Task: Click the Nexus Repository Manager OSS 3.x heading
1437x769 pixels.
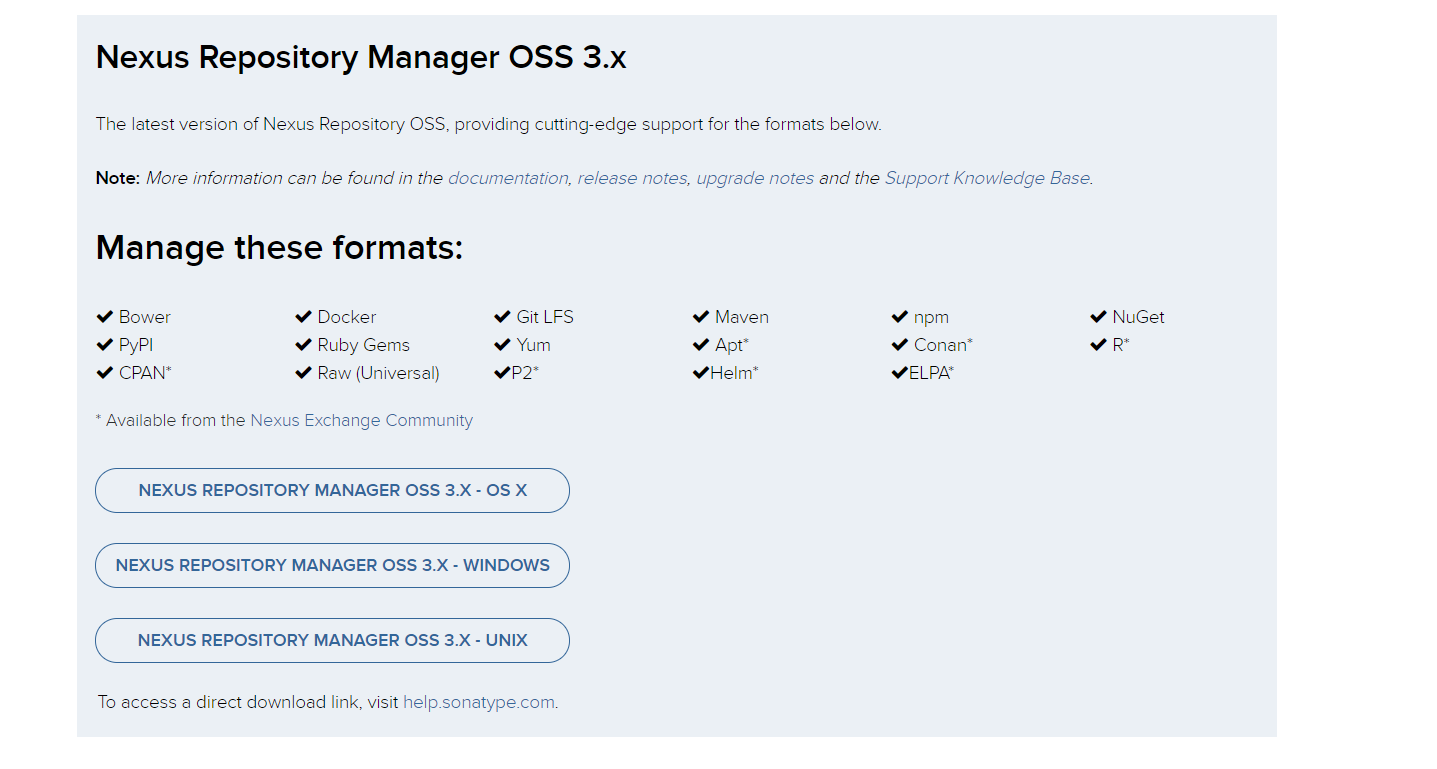Action: click(x=361, y=57)
